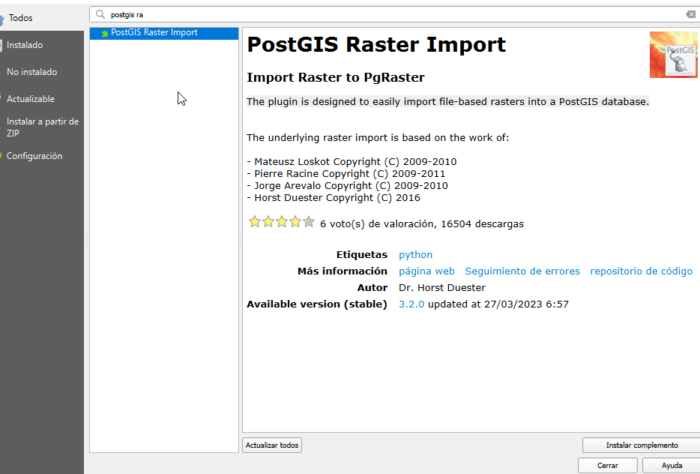Screen dimensions: 700x474
Task: Click the magnifier icon in search box
Action: click(x=100, y=15)
